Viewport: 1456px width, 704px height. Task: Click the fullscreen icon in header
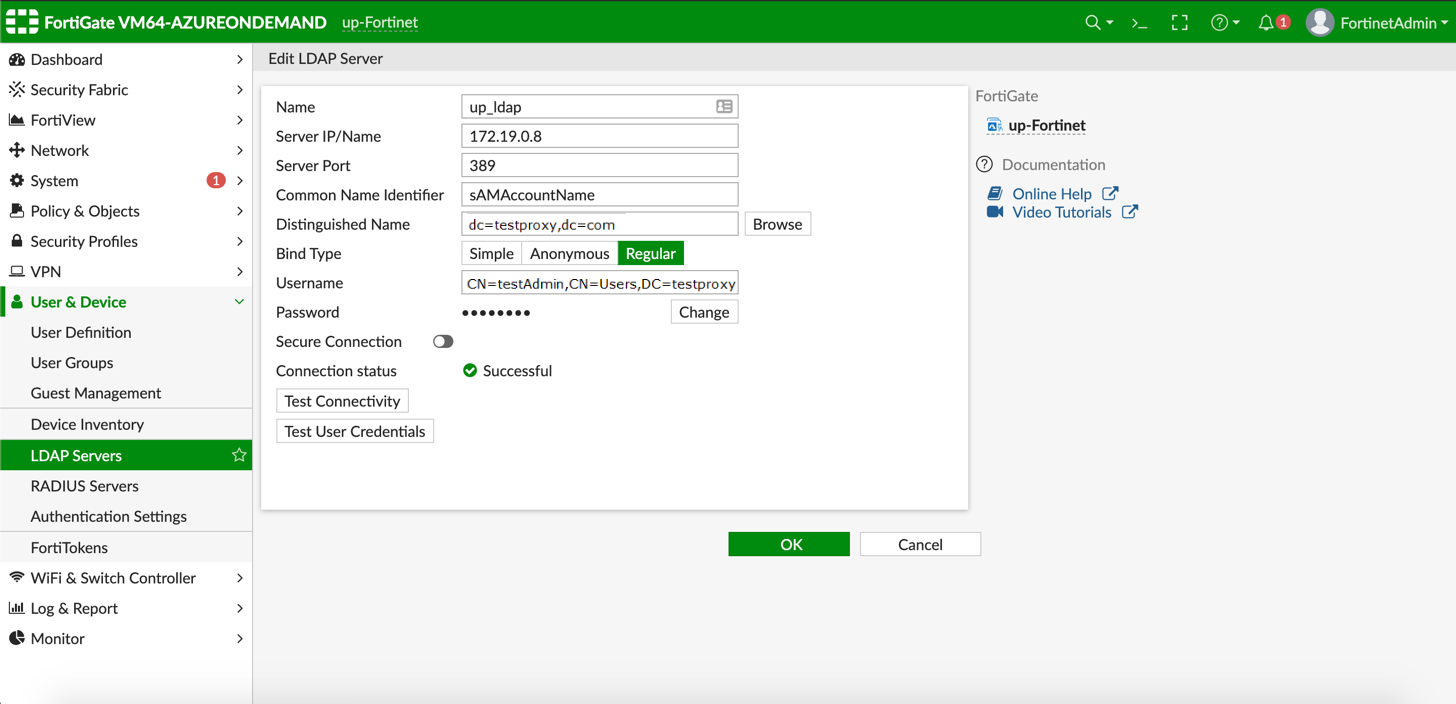tap(1180, 22)
